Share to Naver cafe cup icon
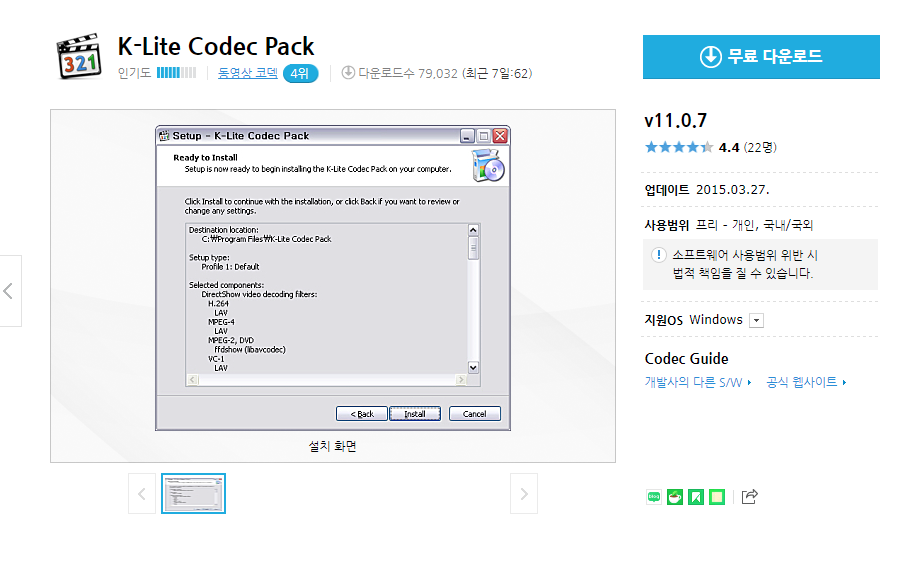 (675, 497)
